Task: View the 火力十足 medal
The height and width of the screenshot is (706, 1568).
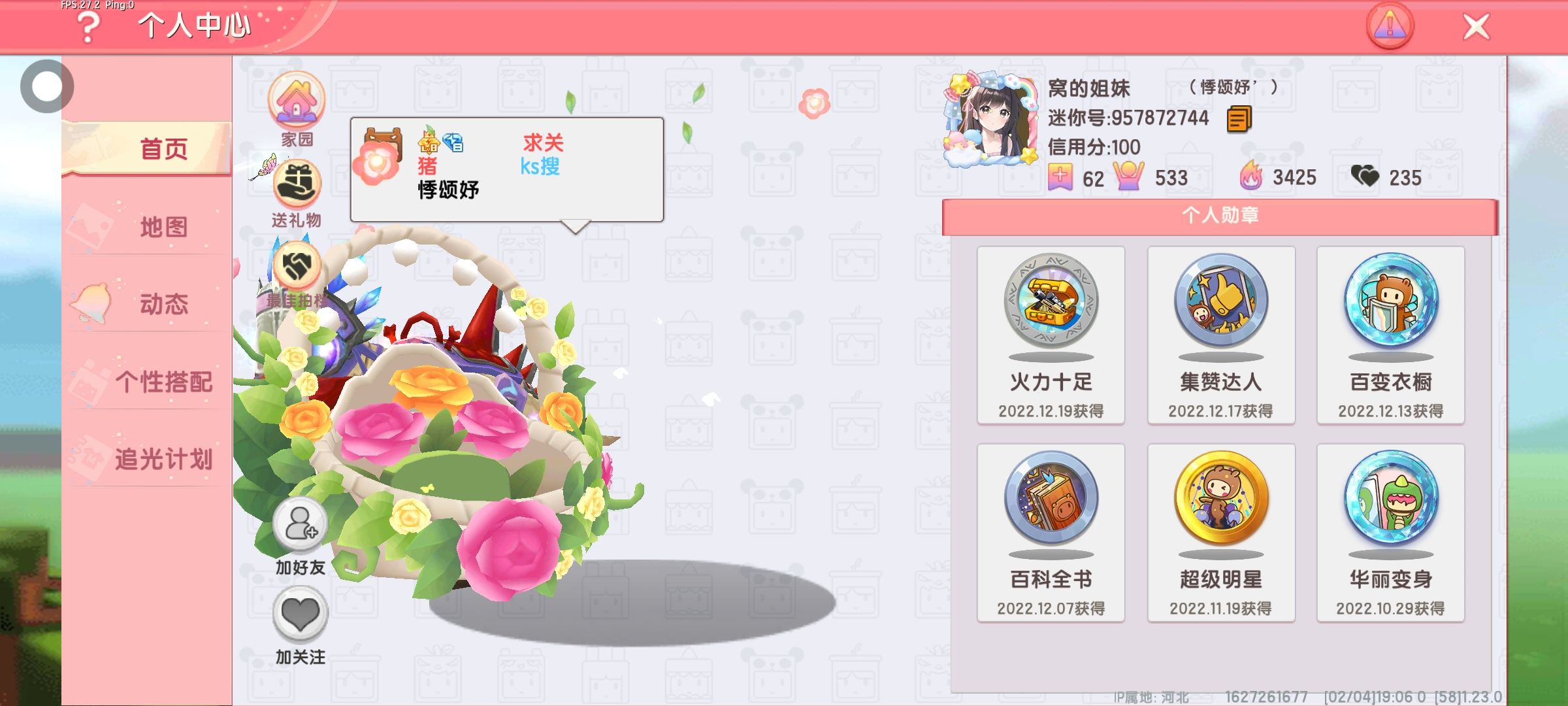Action: [x=1051, y=335]
